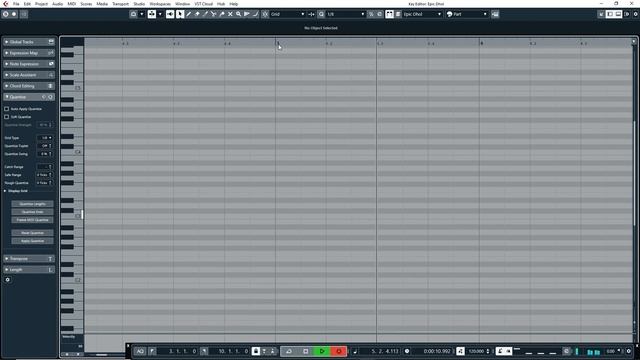Toggle Acoustic Feedback speaker icon

(170, 14)
